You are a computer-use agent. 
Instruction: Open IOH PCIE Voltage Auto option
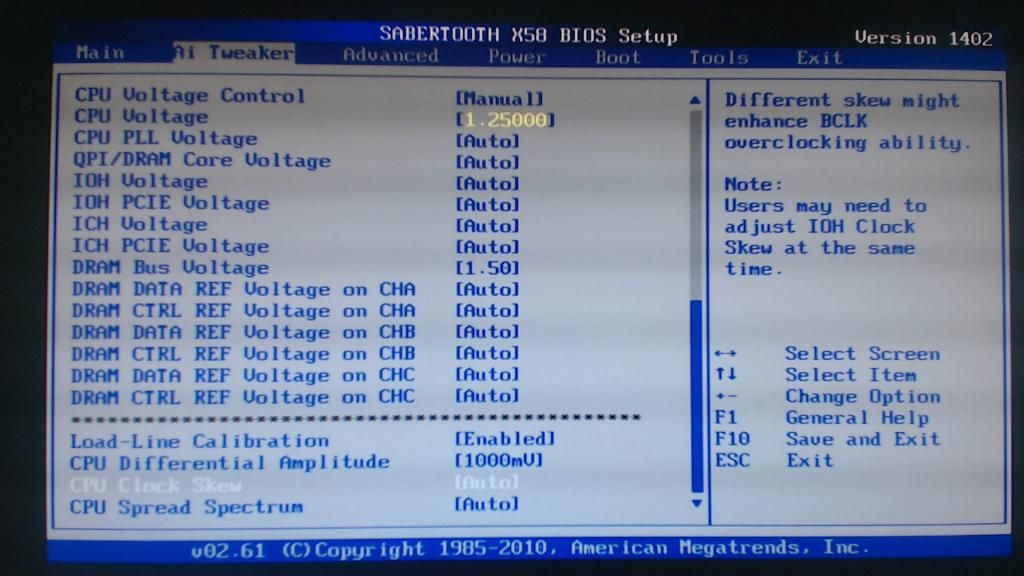coord(487,205)
